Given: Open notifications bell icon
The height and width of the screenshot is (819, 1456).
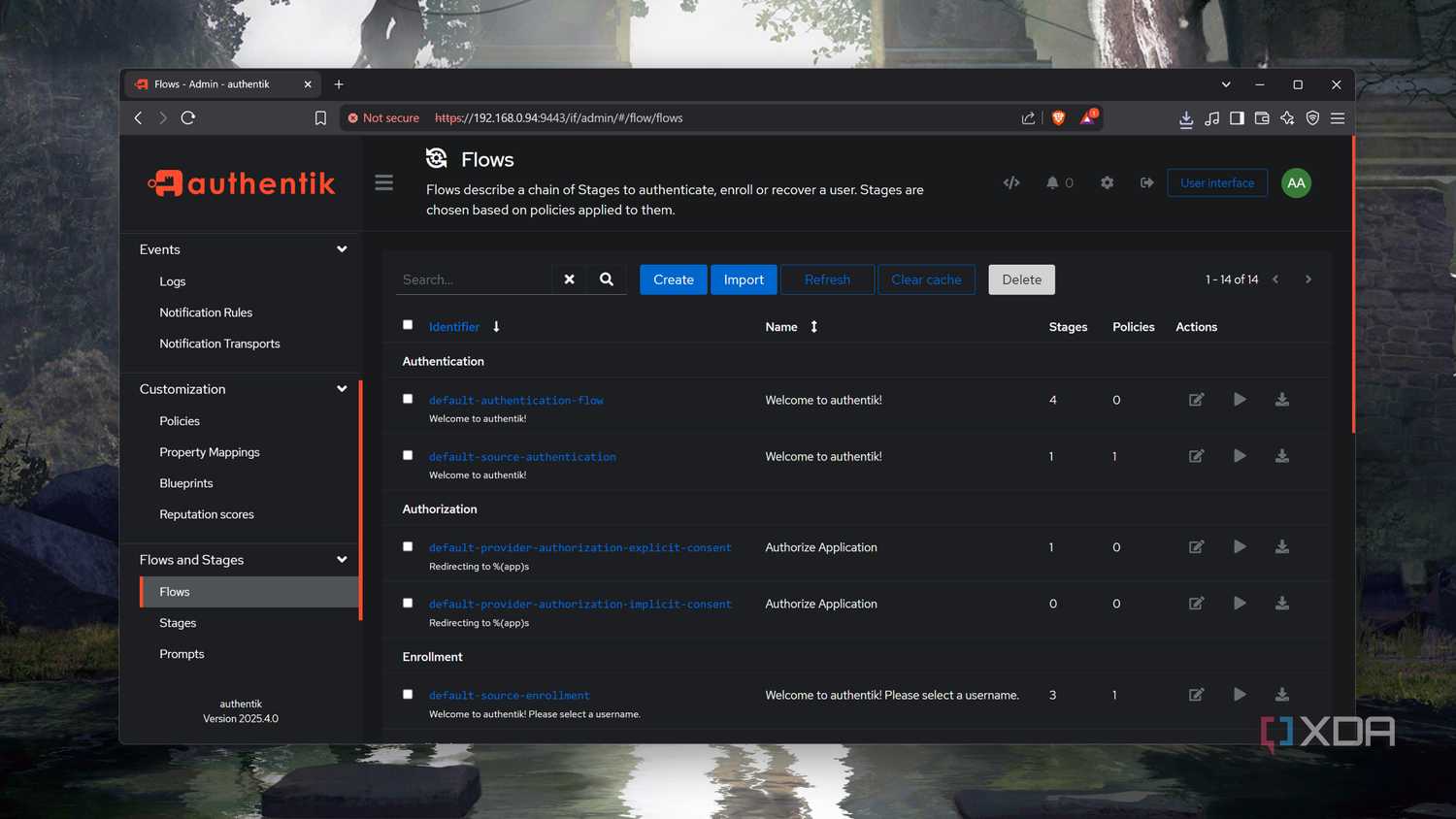Looking at the screenshot, I should pyautogui.click(x=1052, y=182).
